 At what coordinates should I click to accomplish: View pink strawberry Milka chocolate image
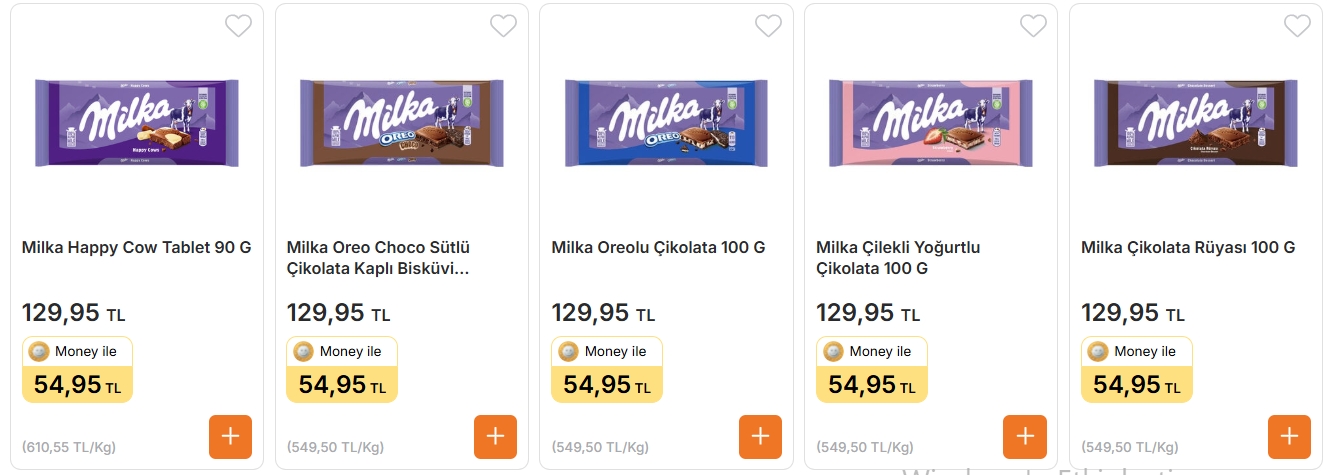pos(931,122)
